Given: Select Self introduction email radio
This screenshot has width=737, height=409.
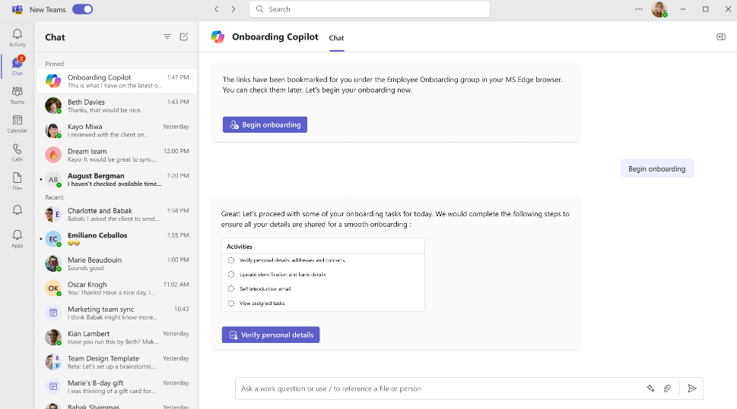Looking at the screenshot, I should [231, 289].
